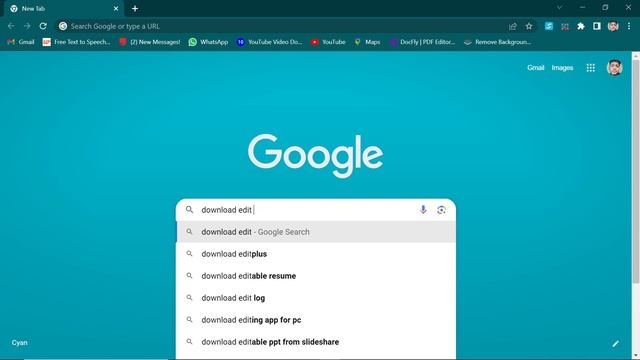Click Images link at page top

tap(562, 68)
